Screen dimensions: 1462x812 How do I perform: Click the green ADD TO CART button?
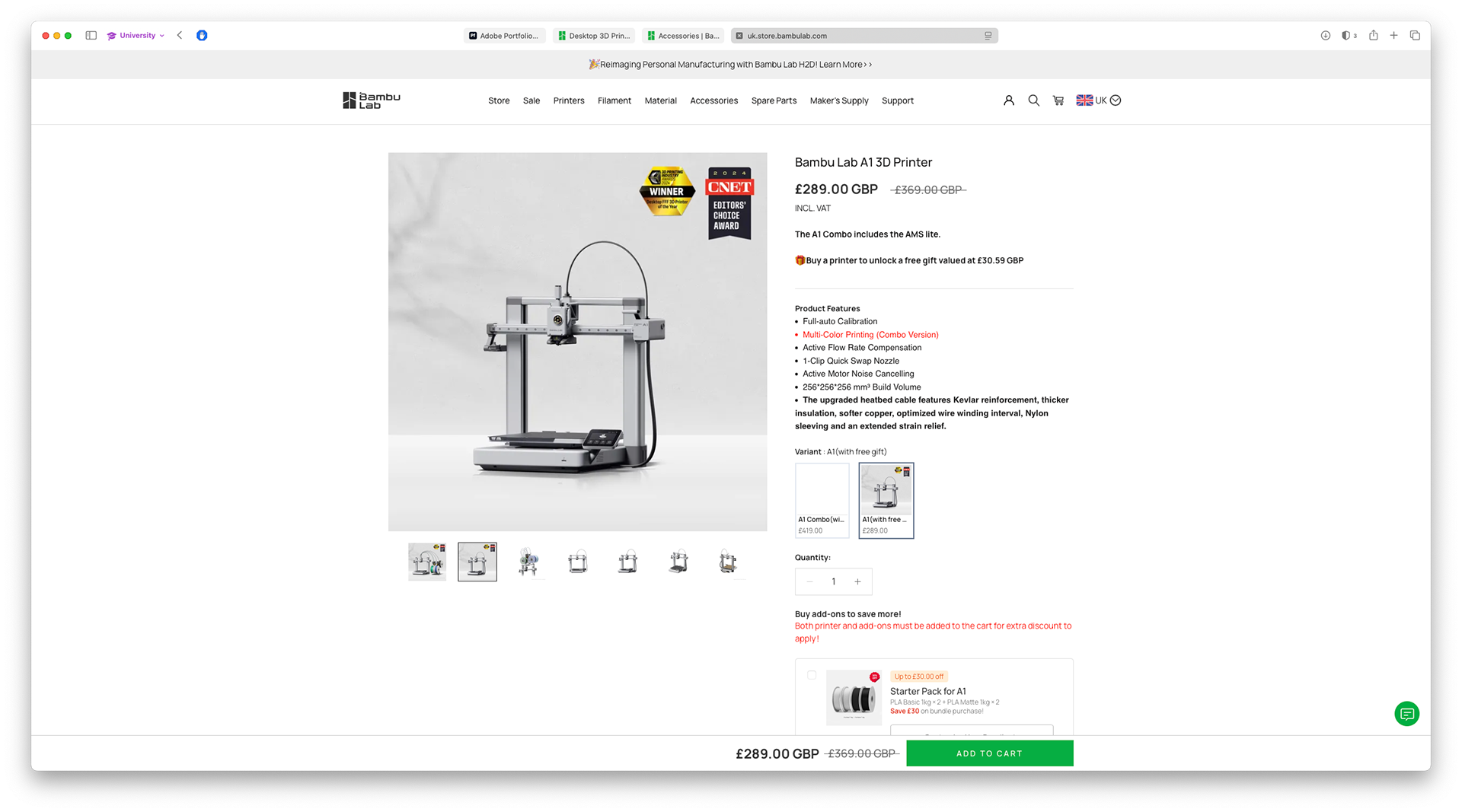[x=989, y=753]
